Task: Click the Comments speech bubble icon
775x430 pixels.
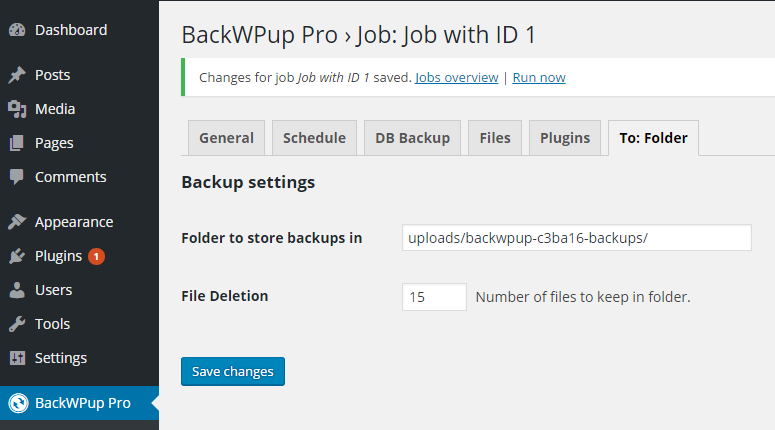Action: 17,177
